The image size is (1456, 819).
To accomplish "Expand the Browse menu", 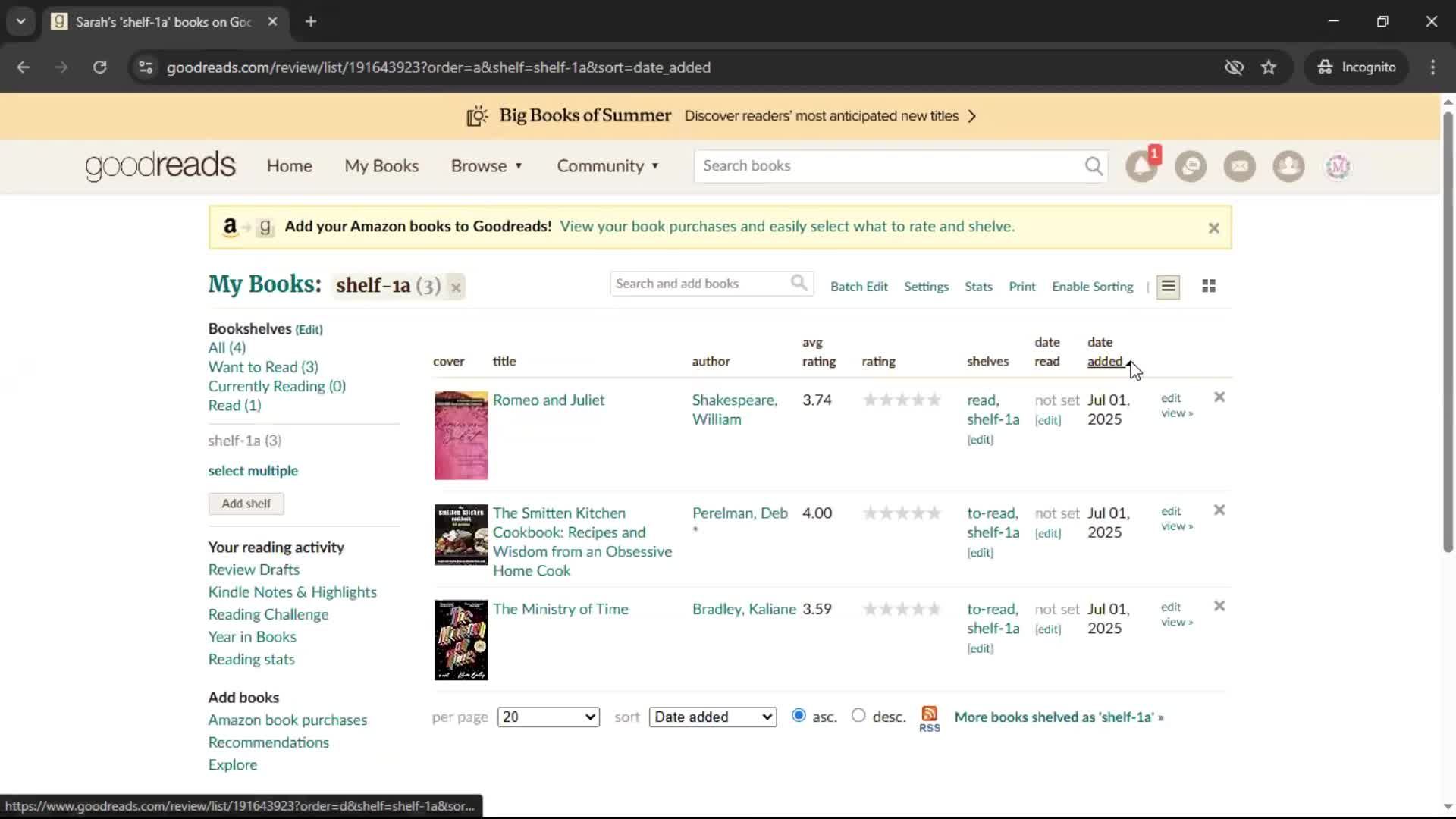I will 486,166.
